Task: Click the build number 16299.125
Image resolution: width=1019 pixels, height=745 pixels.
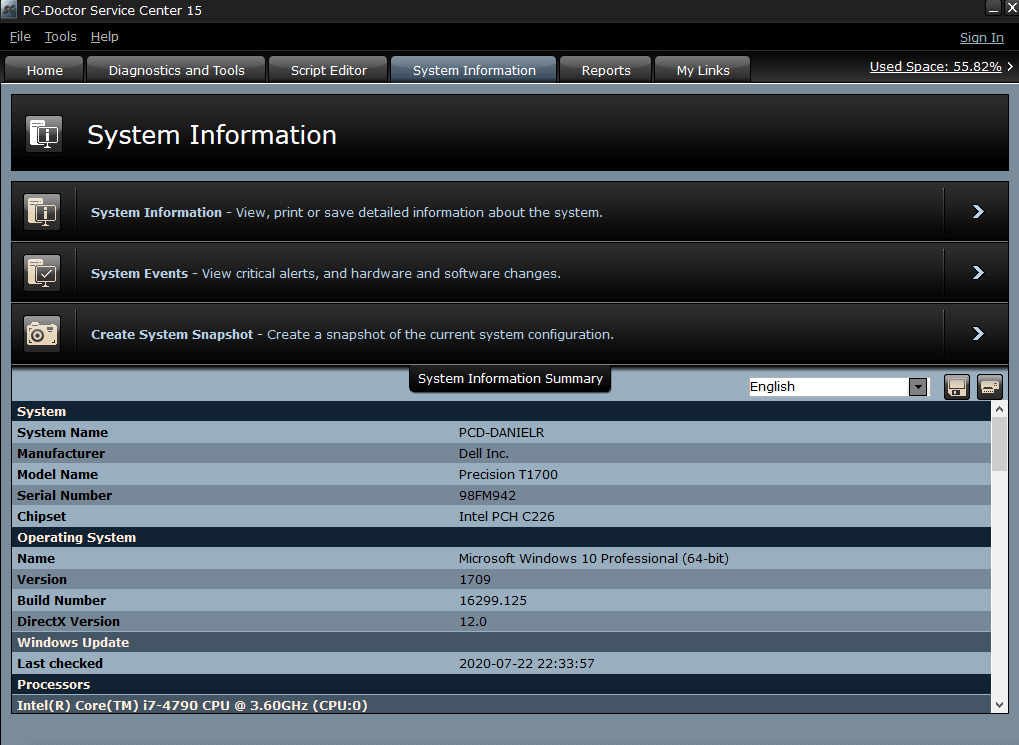Action: [493, 600]
